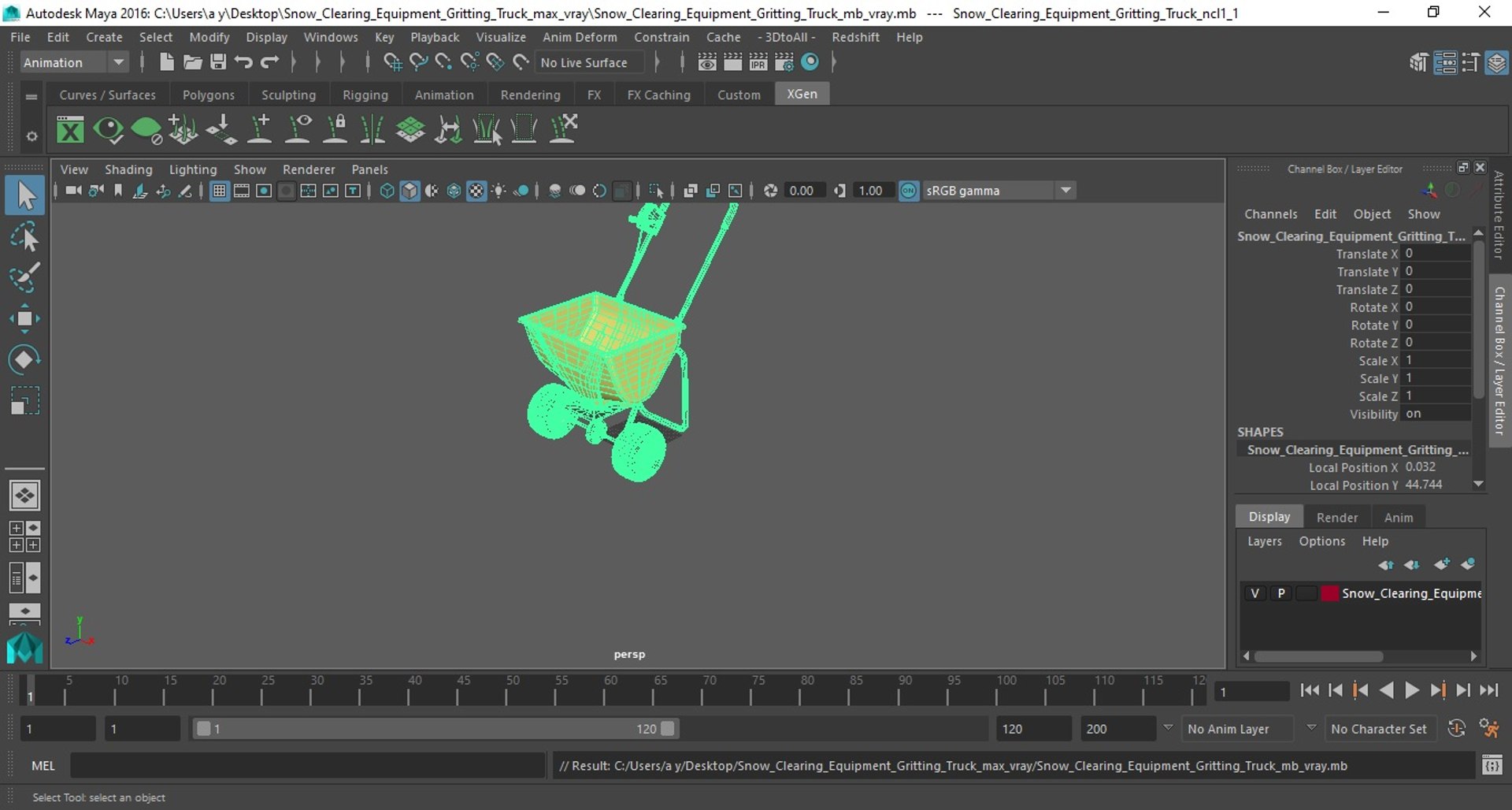Select the Lasso tool in toolbox
Screen dimensions: 1512x810
pos(24,236)
